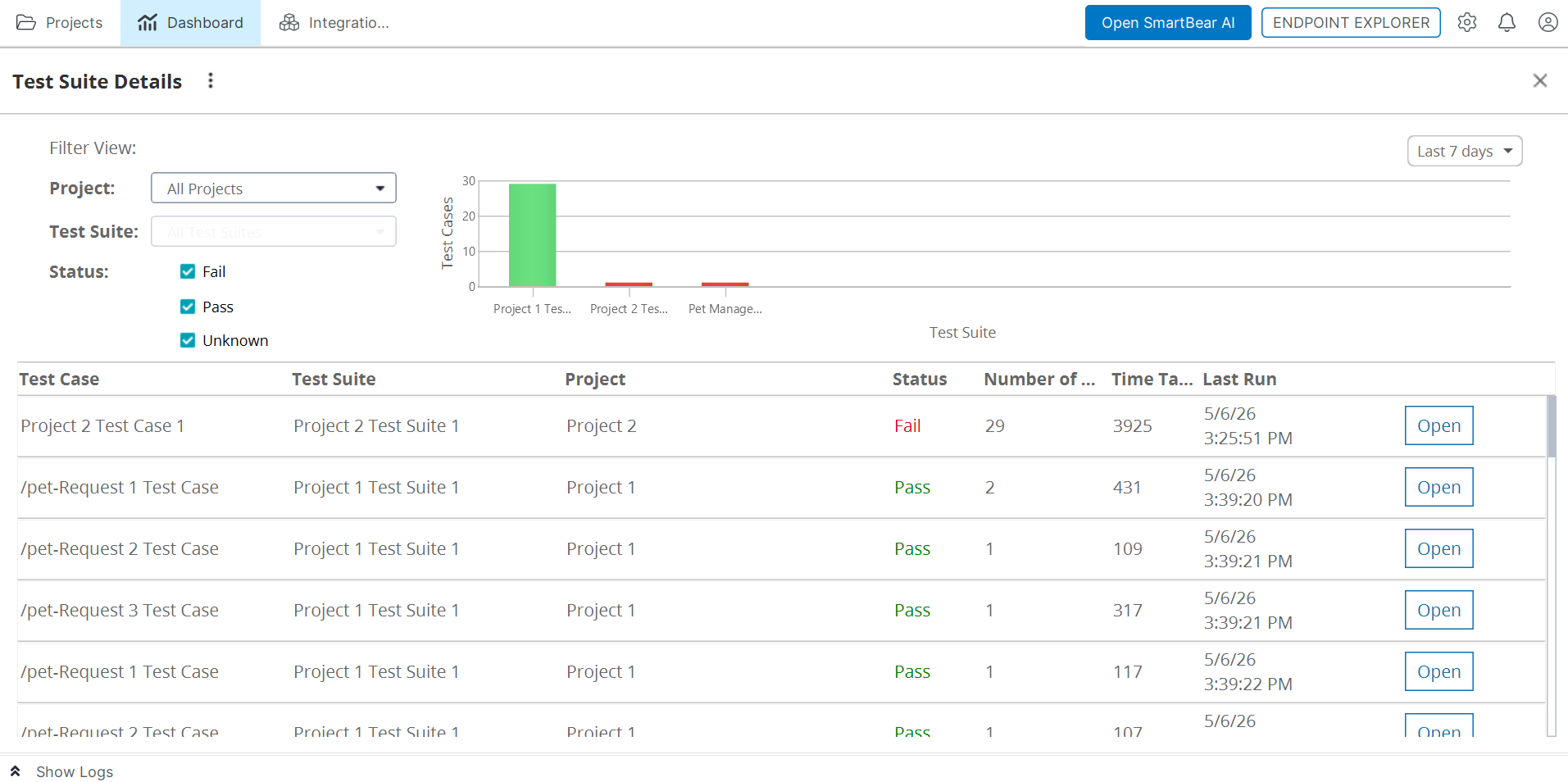
Task: Sort by the Number of... column header
Action: point(1039,379)
